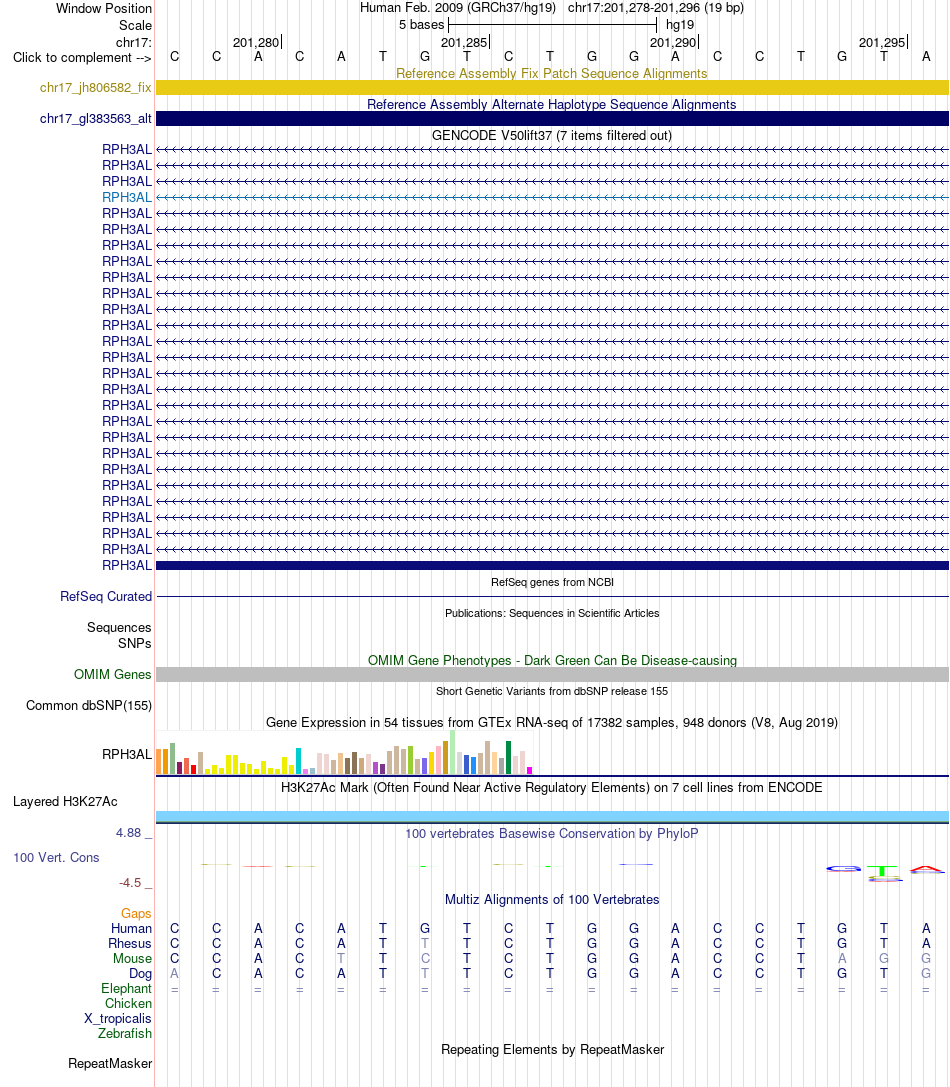Open 'Short Genetic Variants from dbSNP release 155' title

pos(552,691)
